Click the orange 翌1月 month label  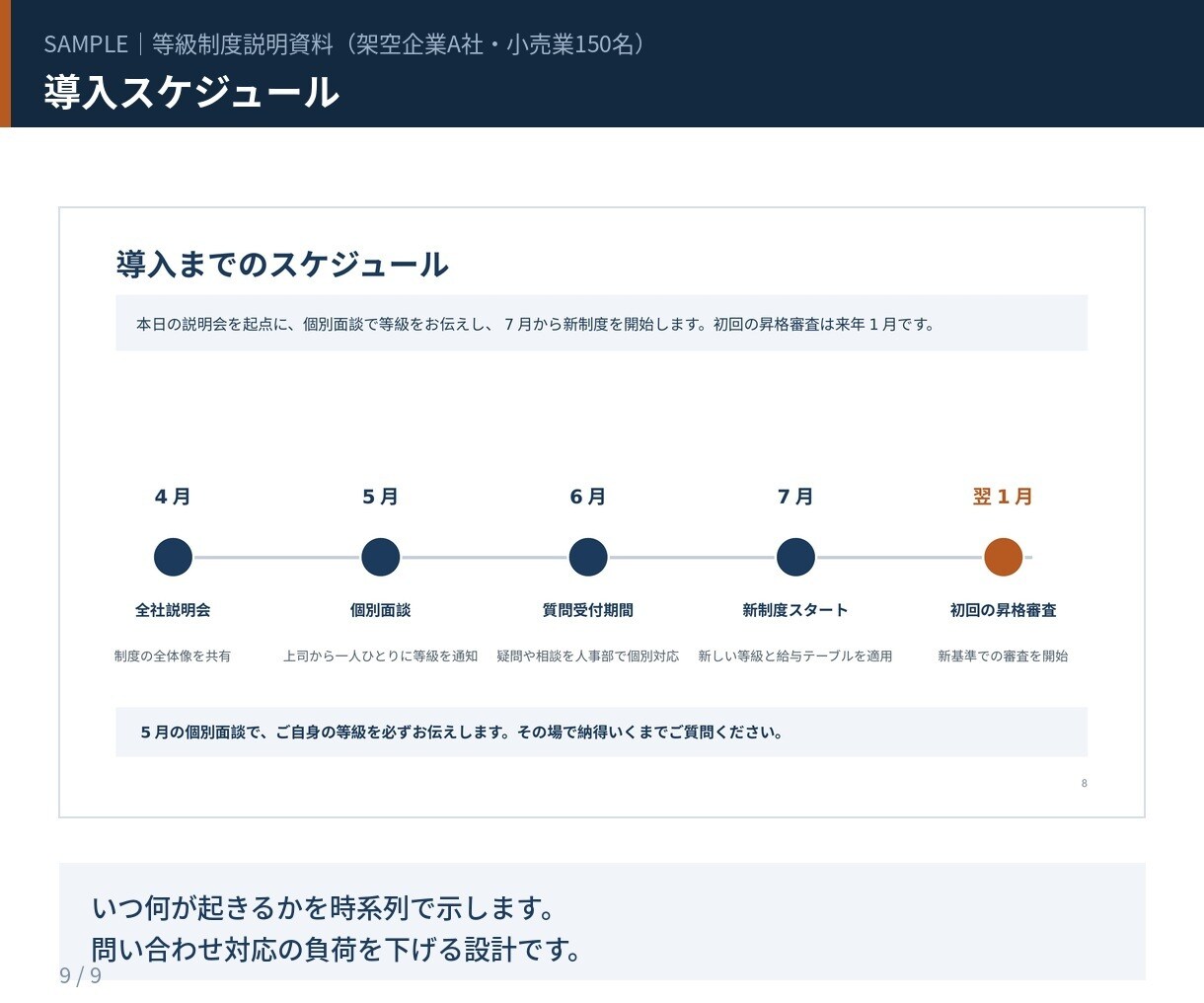[1003, 497]
